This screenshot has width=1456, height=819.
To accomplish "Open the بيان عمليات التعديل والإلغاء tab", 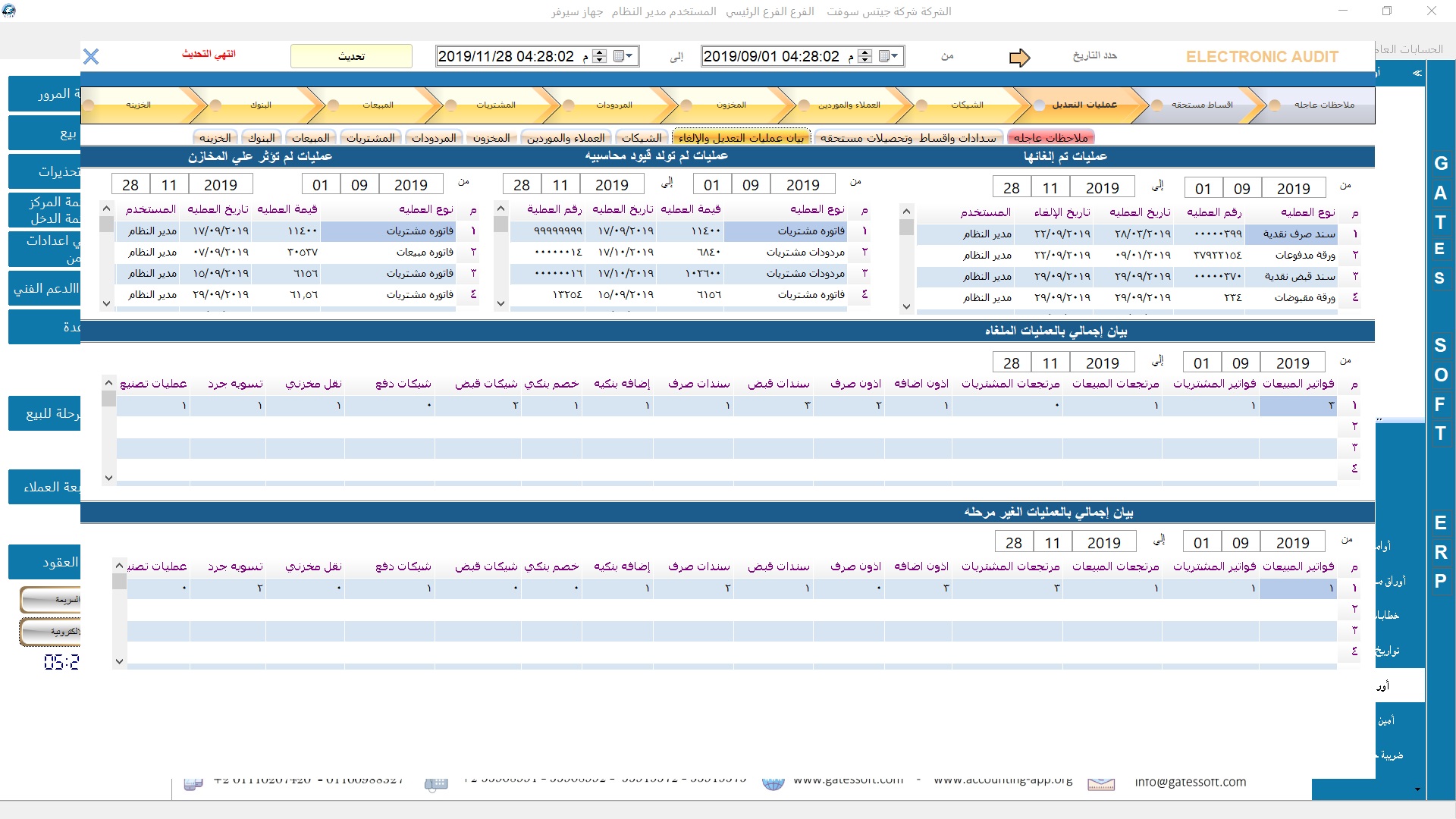I will [742, 137].
